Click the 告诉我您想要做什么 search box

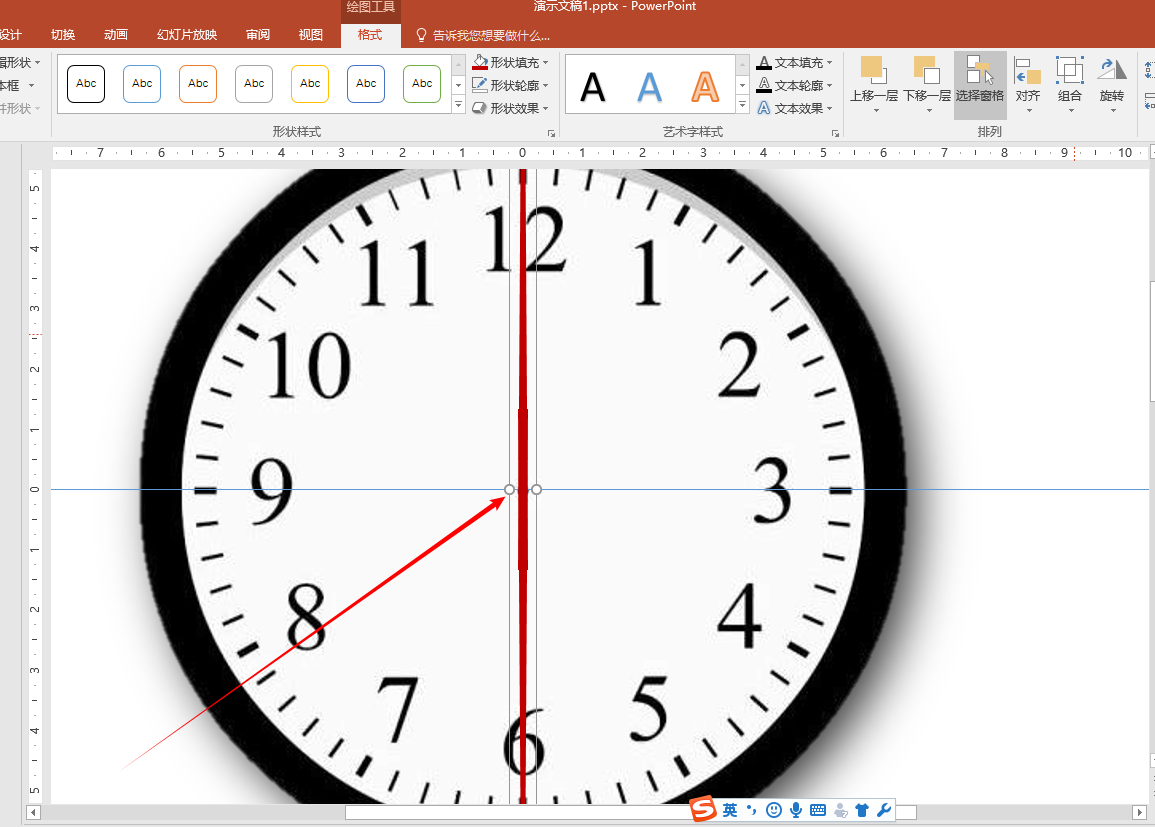click(483, 35)
